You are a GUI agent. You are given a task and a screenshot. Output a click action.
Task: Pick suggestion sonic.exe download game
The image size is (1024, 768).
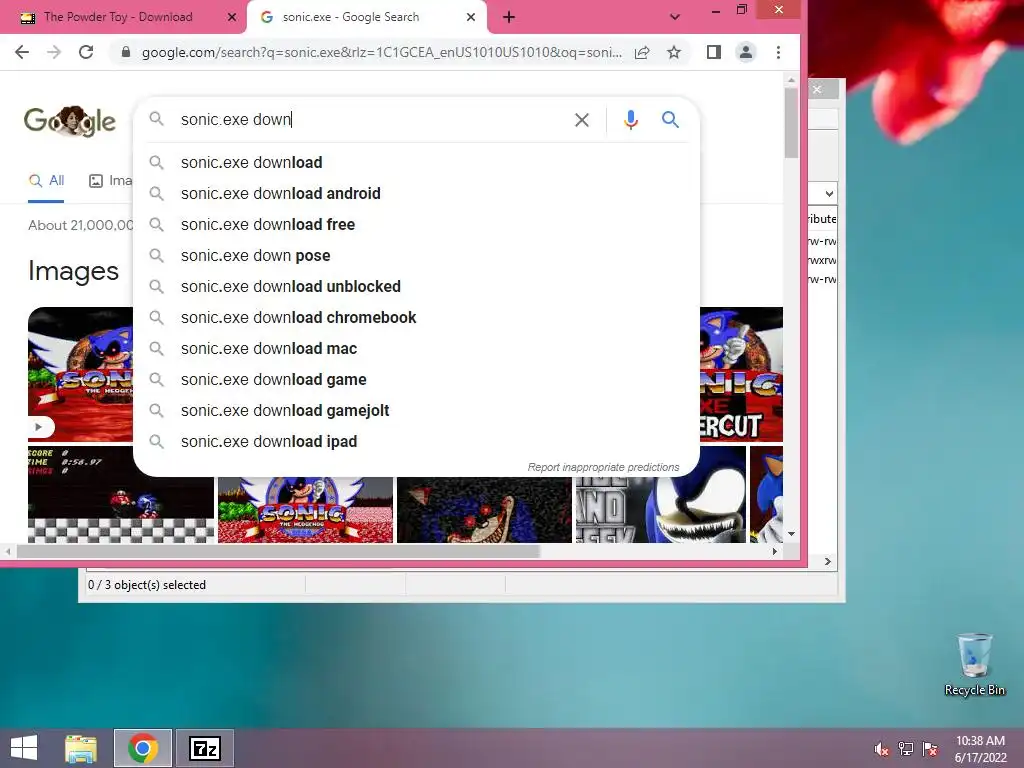(416, 379)
